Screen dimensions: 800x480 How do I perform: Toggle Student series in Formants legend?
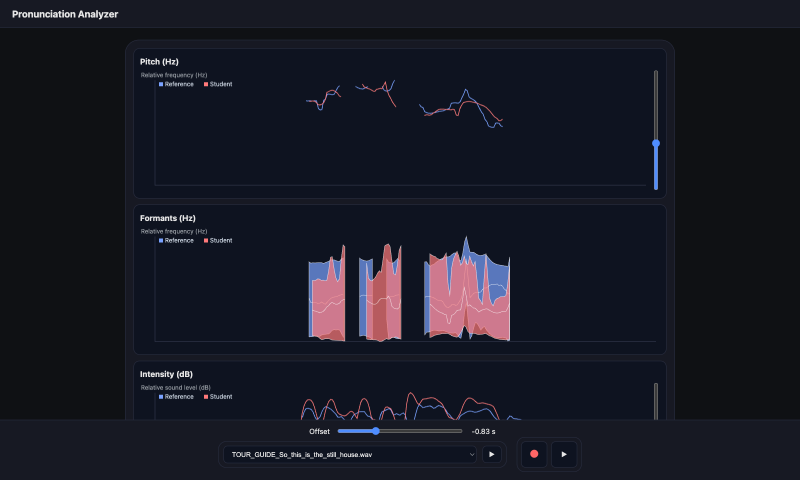(x=218, y=240)
